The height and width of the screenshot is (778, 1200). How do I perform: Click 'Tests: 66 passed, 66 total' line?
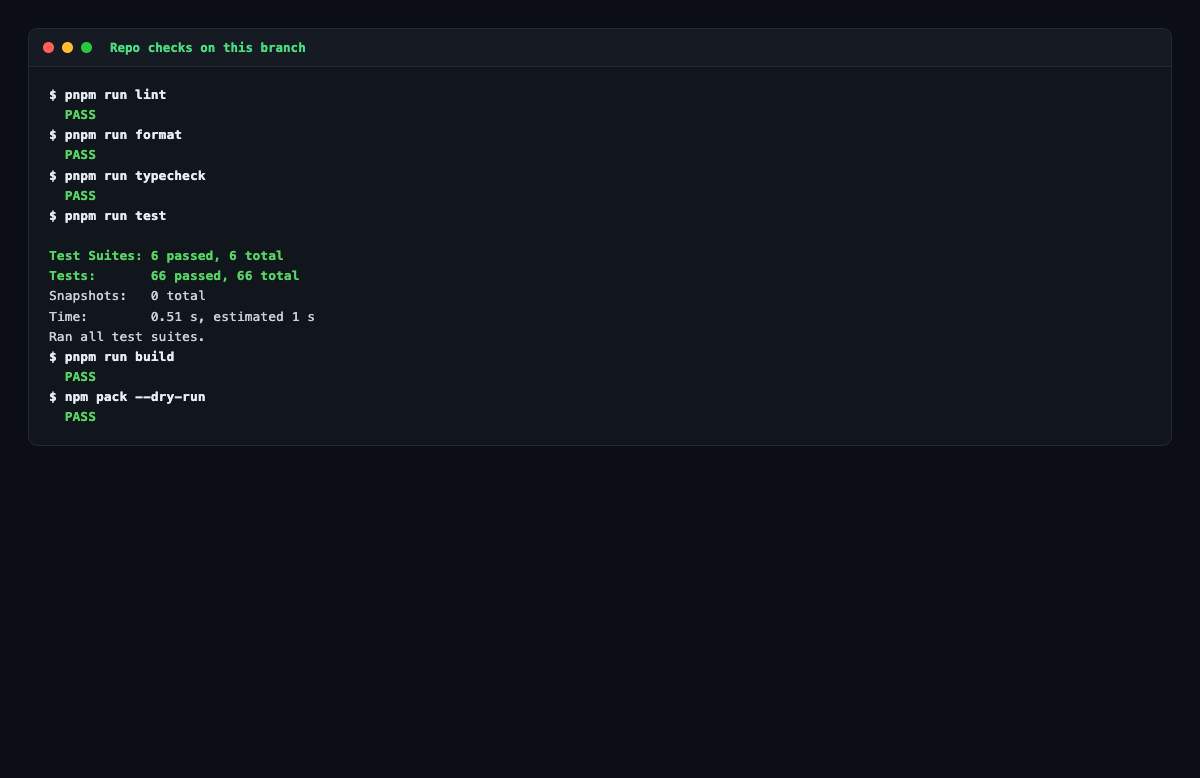[x=174, y=276]
